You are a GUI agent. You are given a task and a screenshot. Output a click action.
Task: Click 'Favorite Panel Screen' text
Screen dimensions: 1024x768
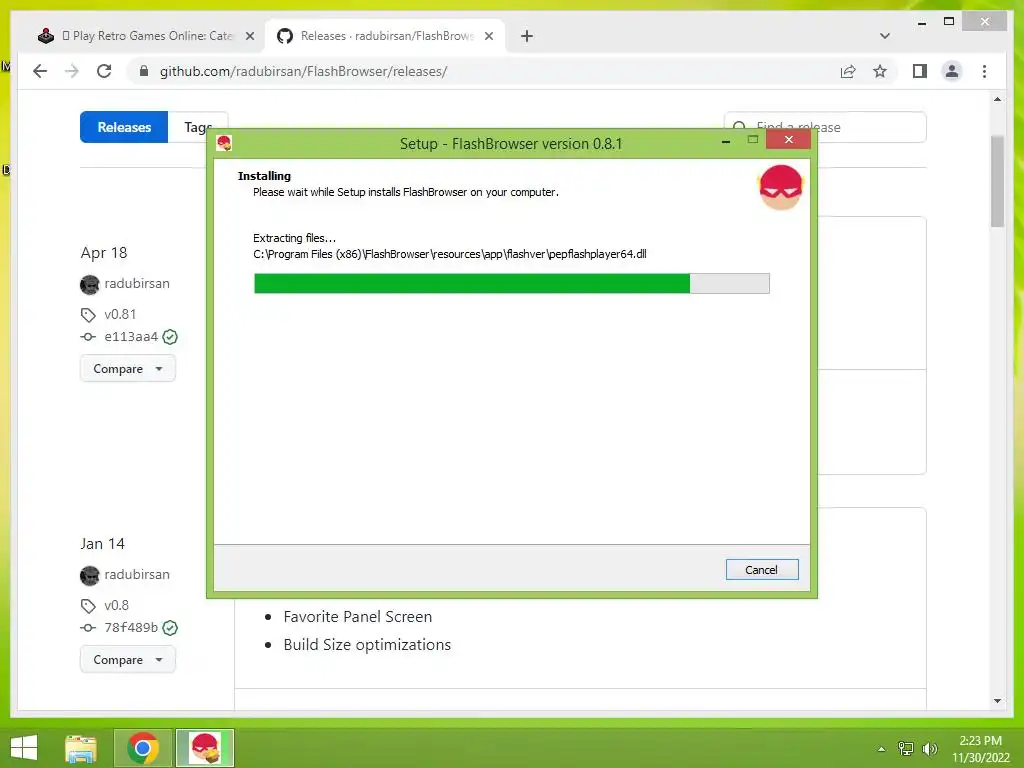(358, 616)
